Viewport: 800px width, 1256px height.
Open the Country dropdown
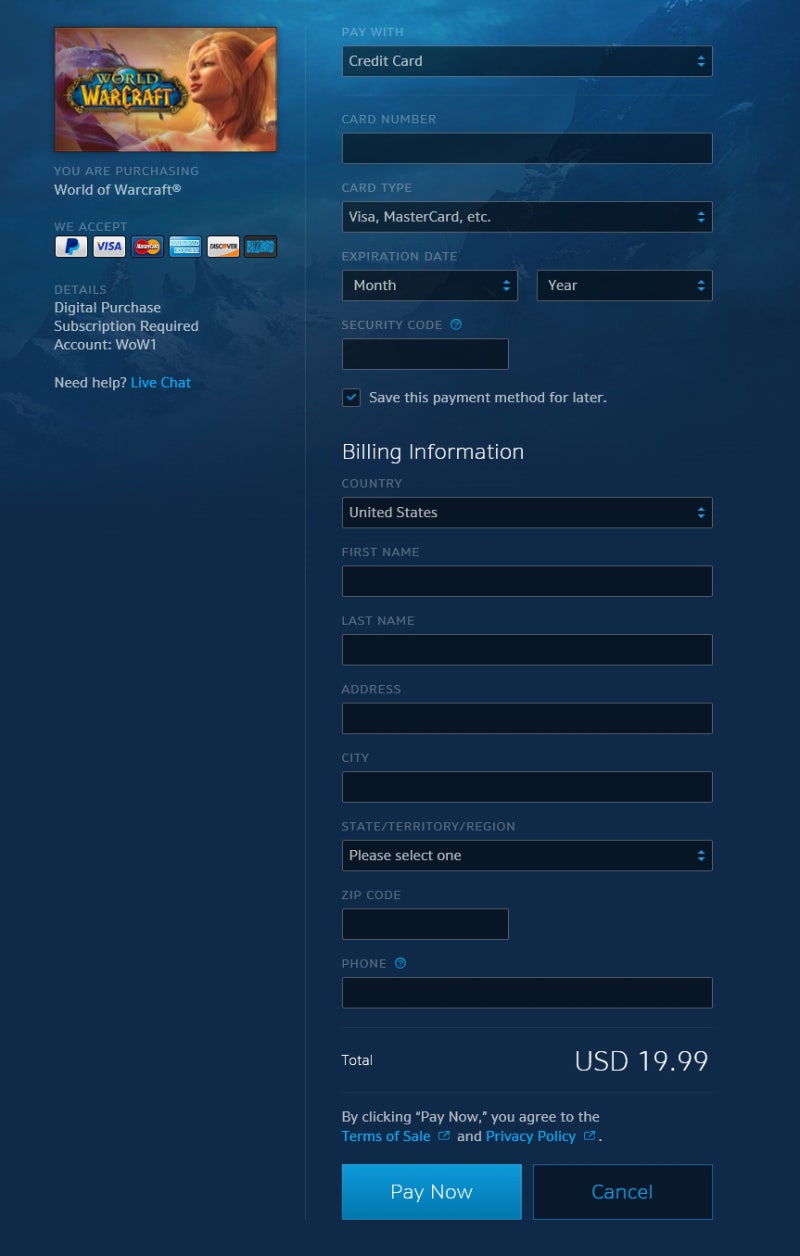point(527,513)
